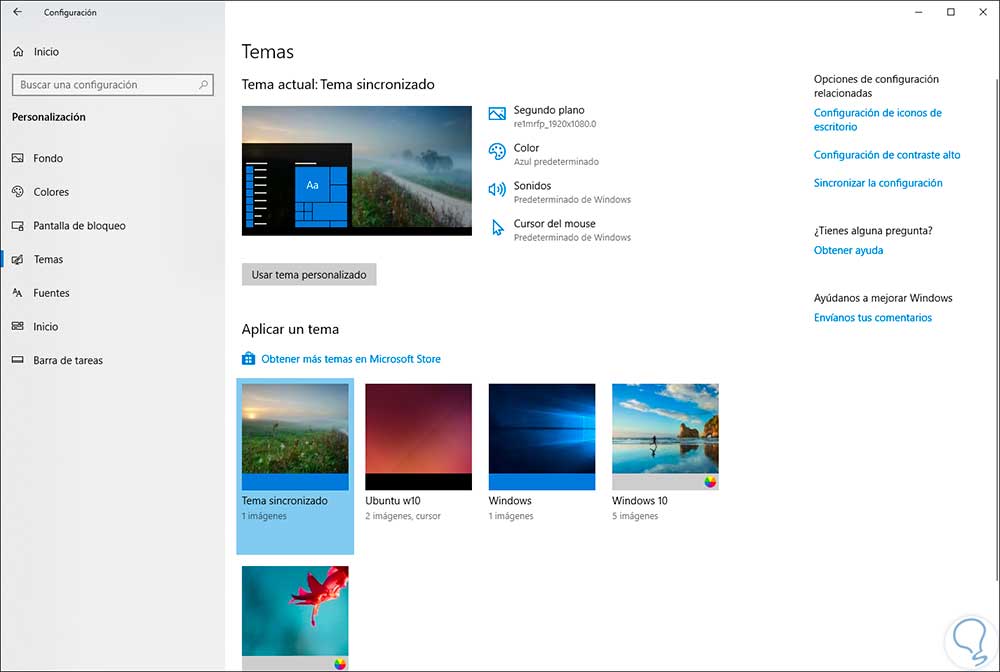Apply the Windows theme thumbnail
The width and height of the screenshot is (1000, 672).
(541, 437)
